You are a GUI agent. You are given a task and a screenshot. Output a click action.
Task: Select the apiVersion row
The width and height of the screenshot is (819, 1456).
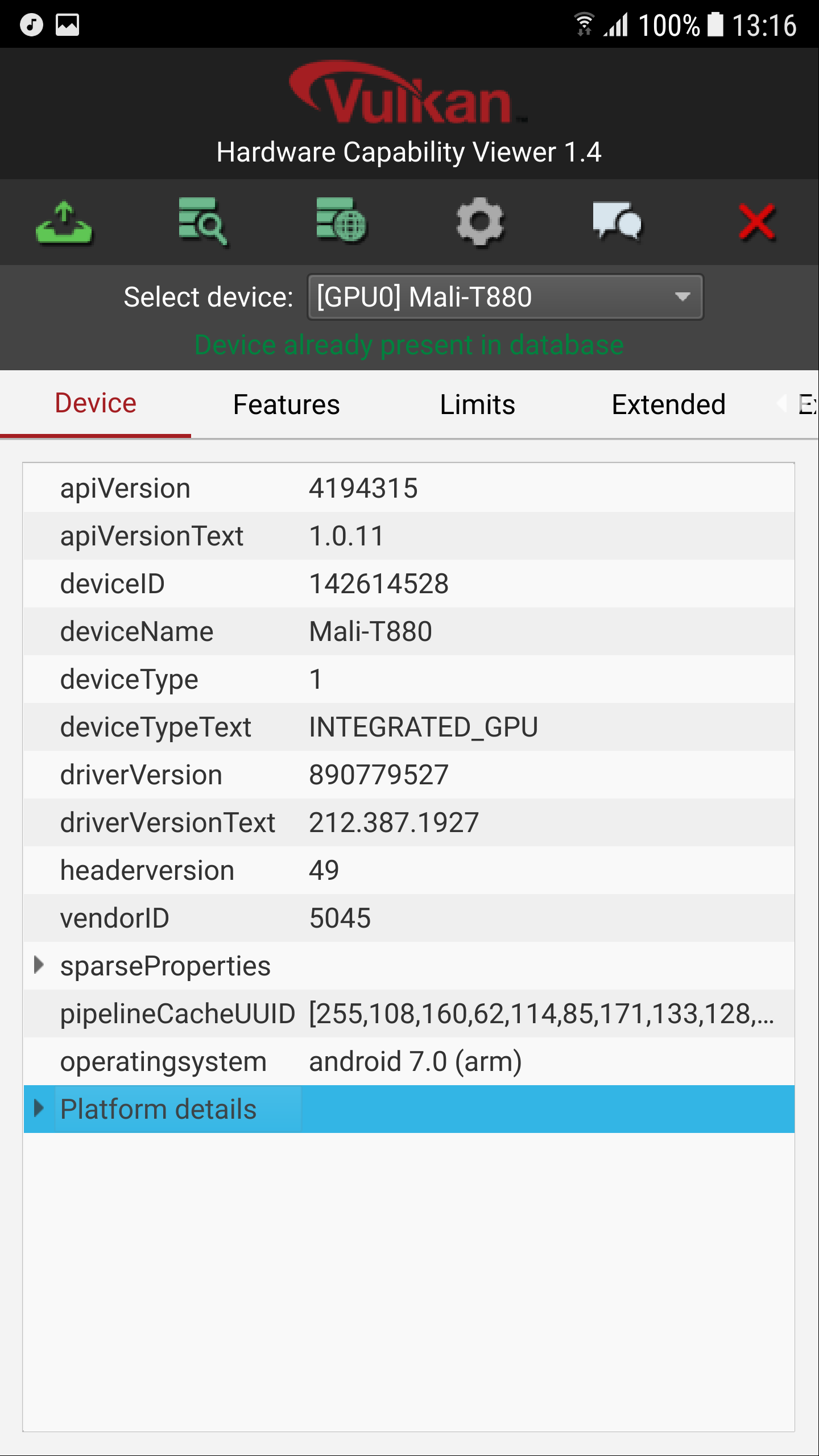coord(409,489)
